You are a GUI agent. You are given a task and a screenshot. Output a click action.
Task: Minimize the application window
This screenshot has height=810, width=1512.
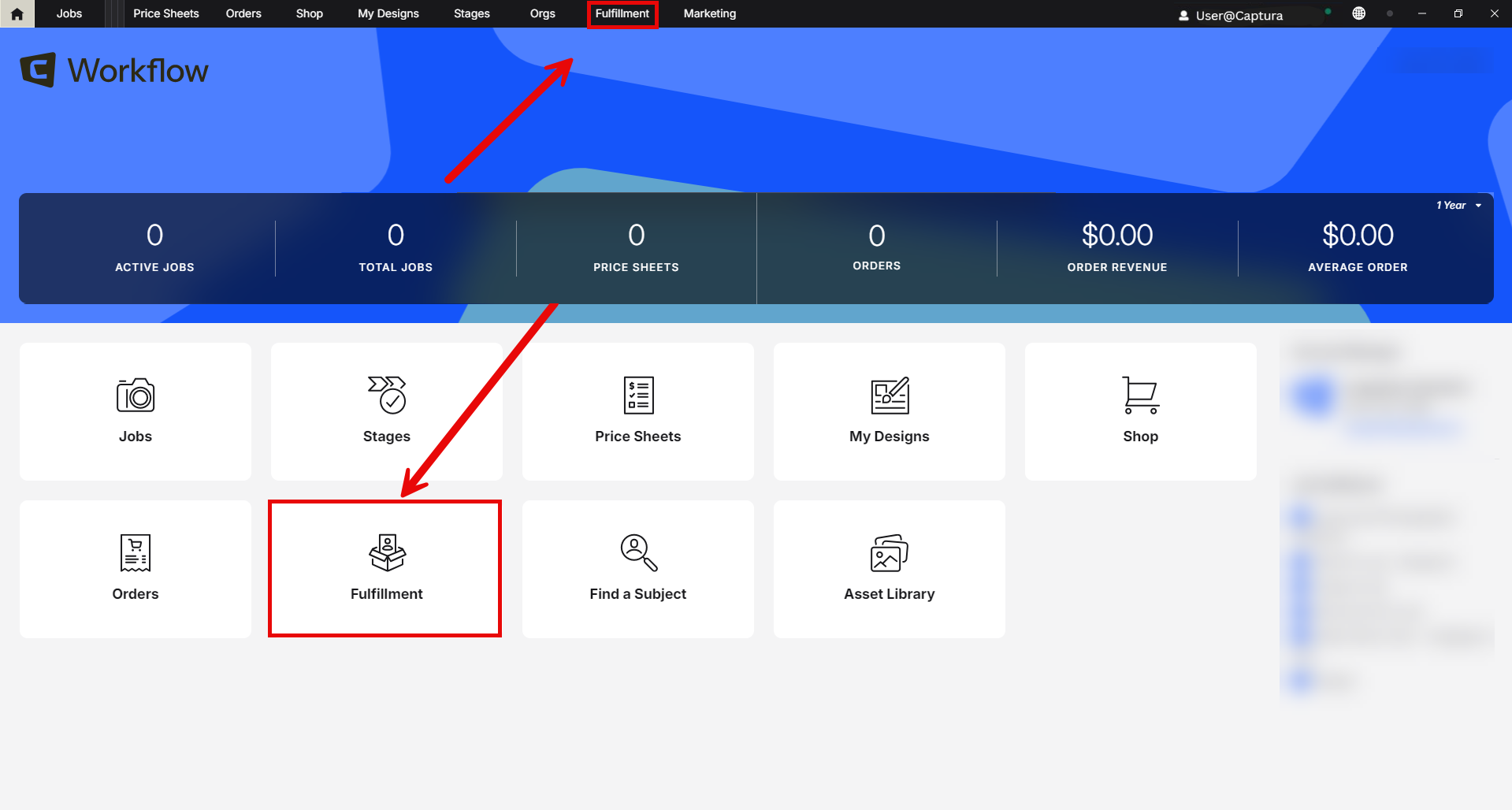pyautogui.click(x=1422, y=13)
